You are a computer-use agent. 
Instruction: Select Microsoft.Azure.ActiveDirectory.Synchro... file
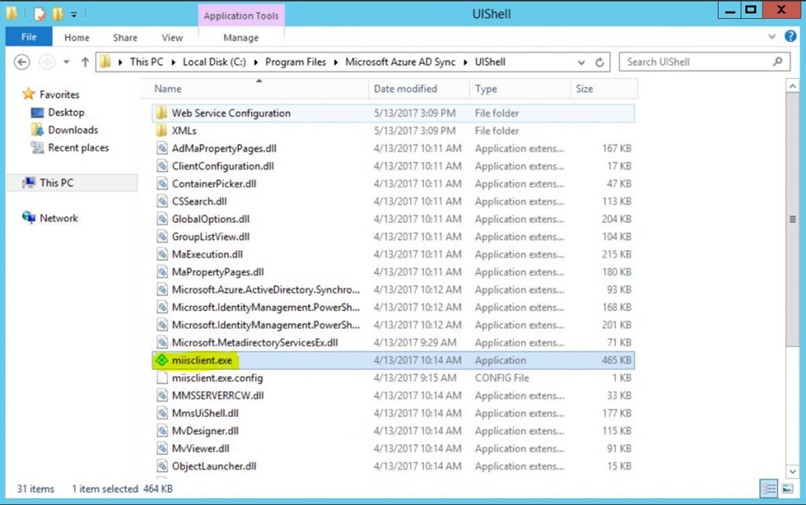tap(266, 290)
